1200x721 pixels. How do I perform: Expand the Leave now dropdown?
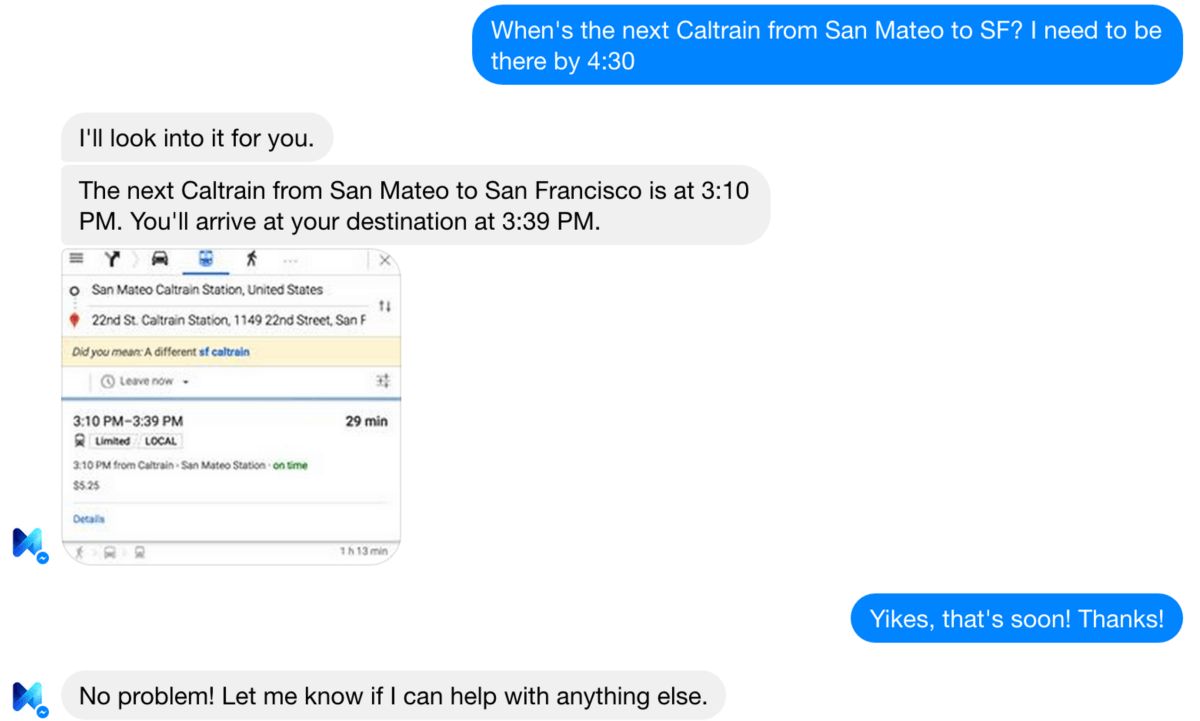pos(145,381)
